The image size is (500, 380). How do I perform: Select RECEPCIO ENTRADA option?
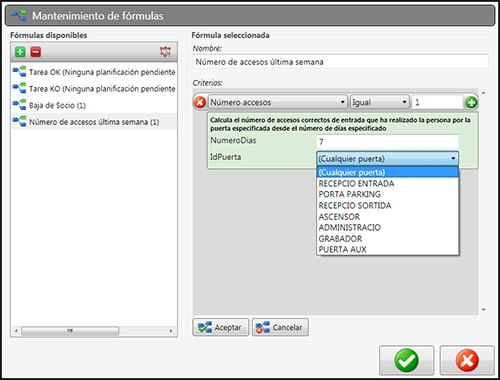[388, 183]
